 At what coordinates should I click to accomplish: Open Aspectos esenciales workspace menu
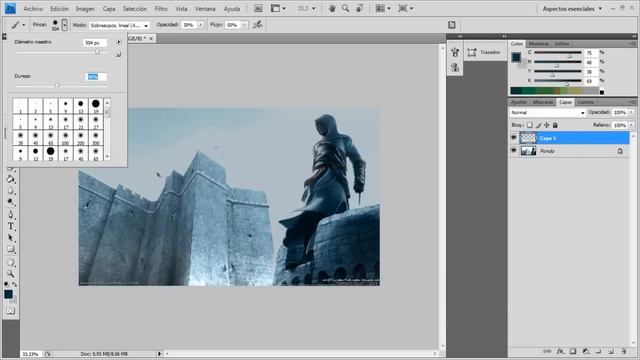pos(572,8)
